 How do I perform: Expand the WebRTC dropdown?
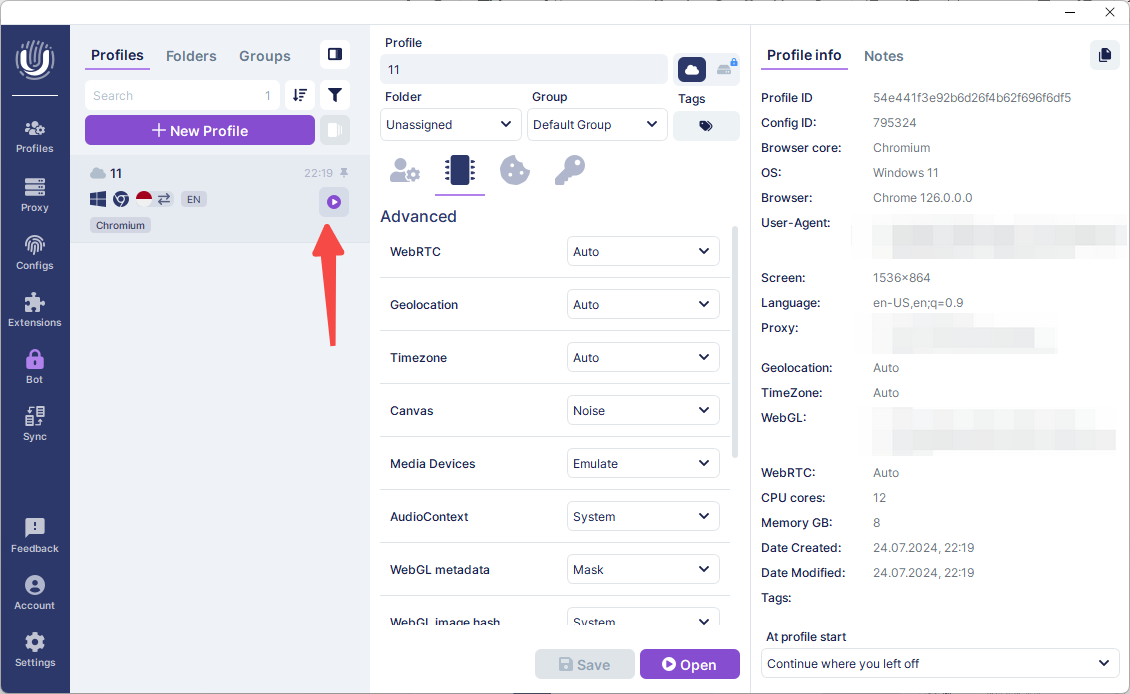click(643, 252)
